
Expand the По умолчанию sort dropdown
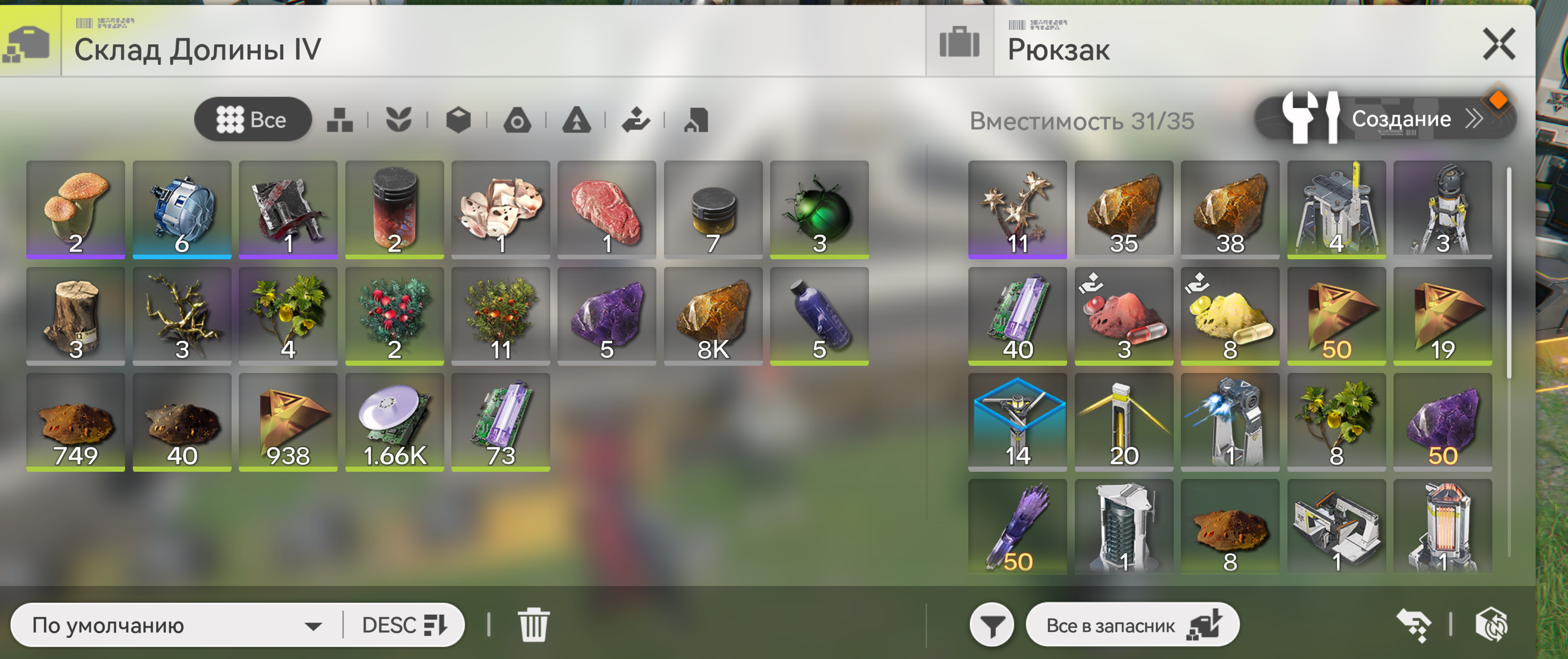(x=177, y=625)
